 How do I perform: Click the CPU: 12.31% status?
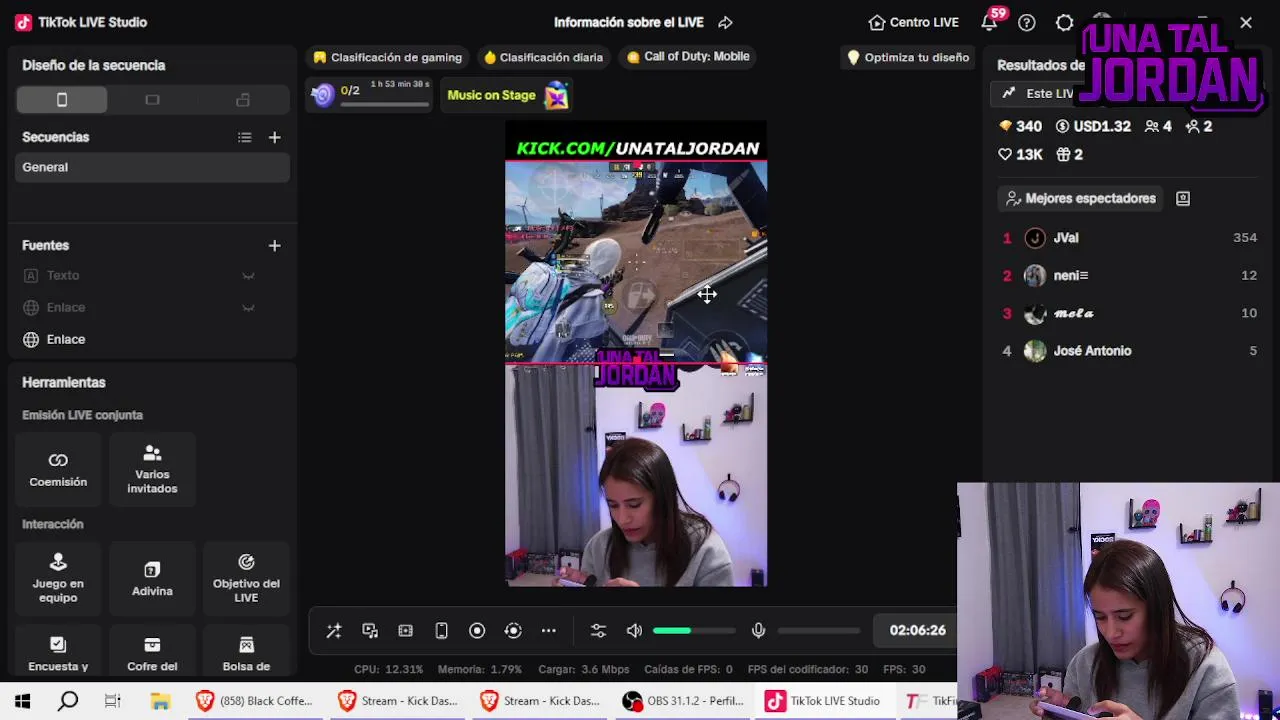(x=388, y=669)
